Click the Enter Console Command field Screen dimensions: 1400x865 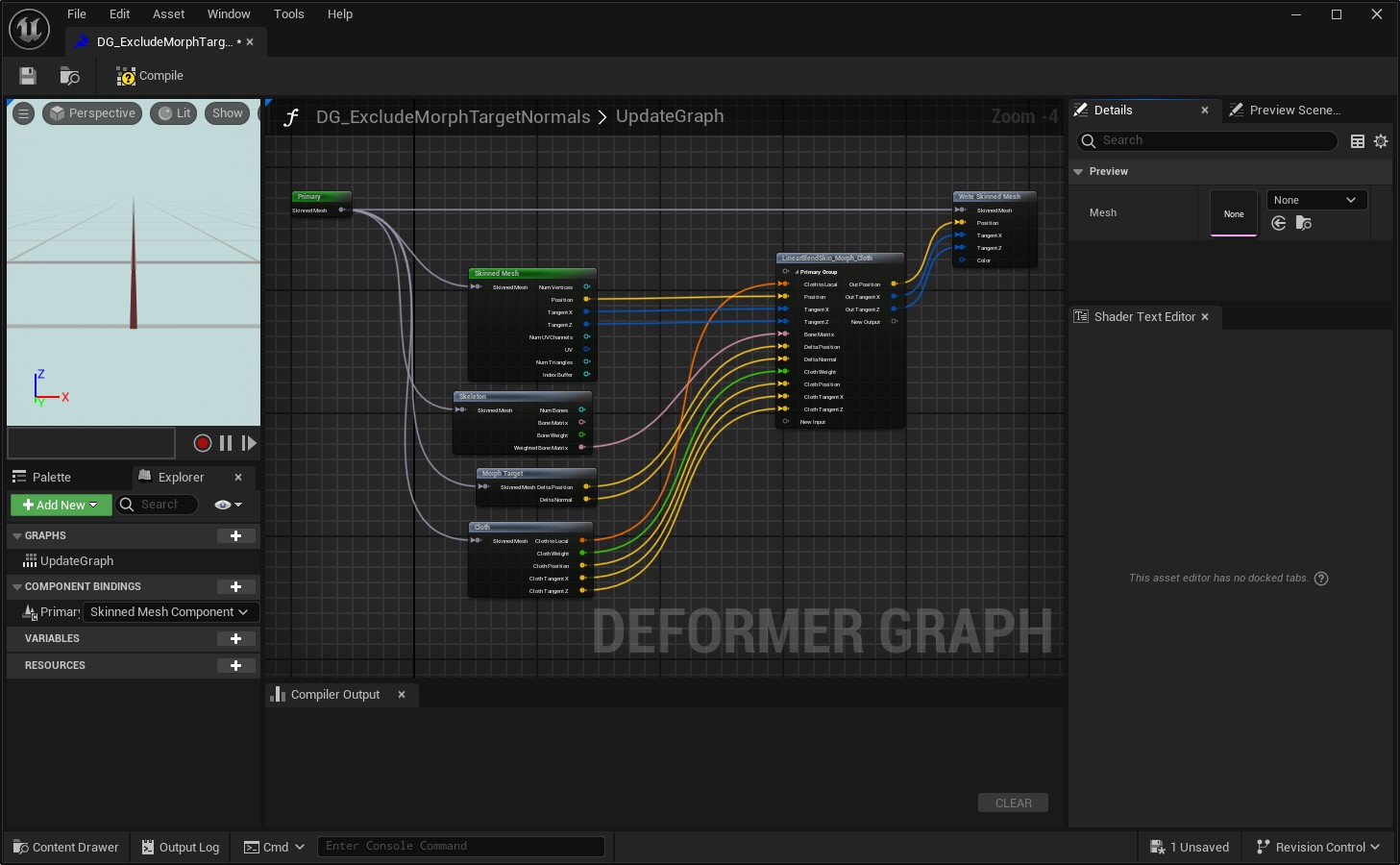[x=460, y=847]
